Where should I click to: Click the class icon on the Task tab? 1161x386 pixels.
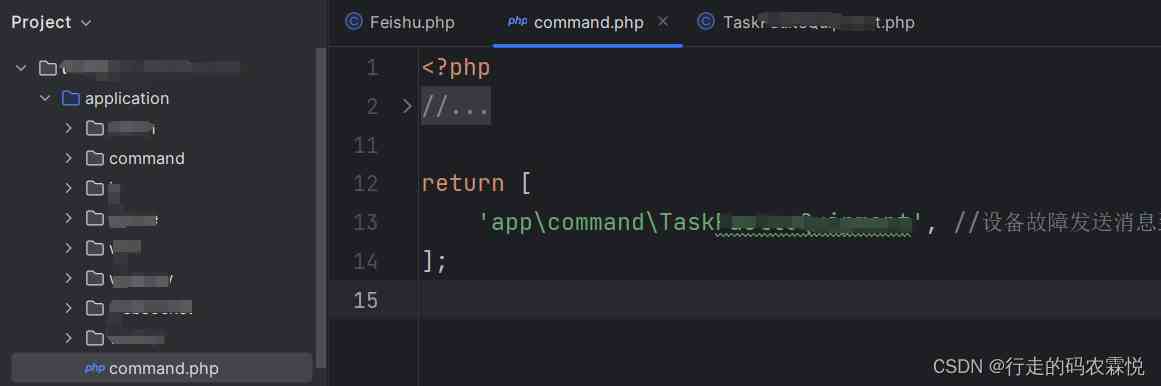click(x=706, y=21)
